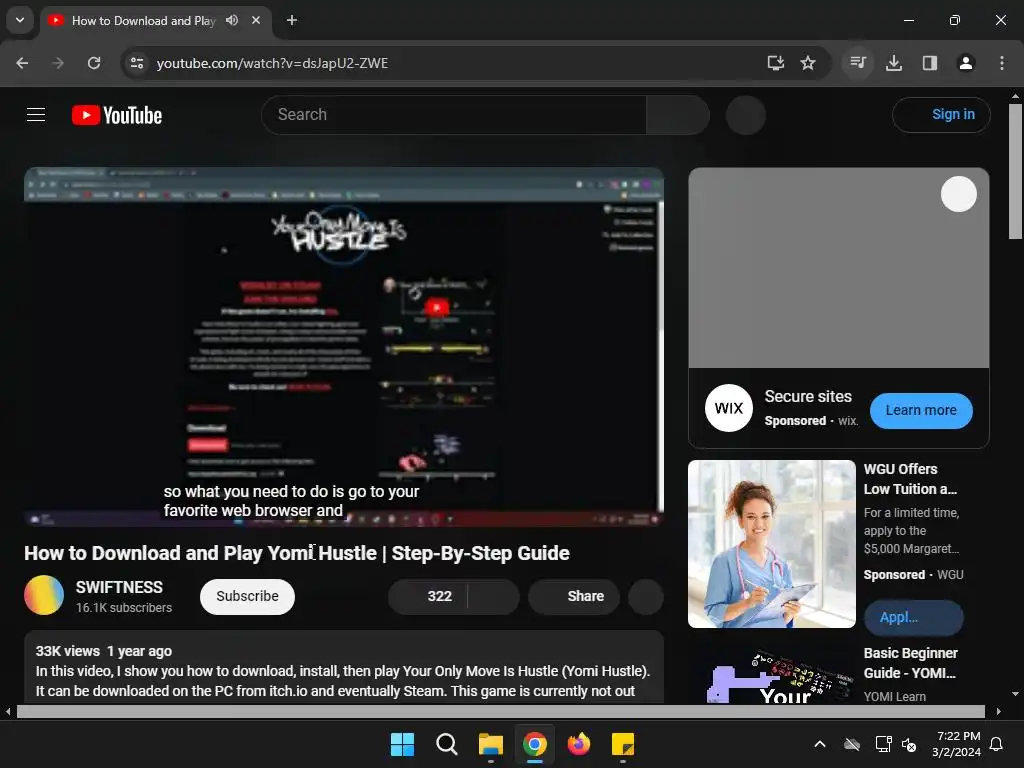
Task: Click the horizontal scrollbar
Action: tap(501, 711)
